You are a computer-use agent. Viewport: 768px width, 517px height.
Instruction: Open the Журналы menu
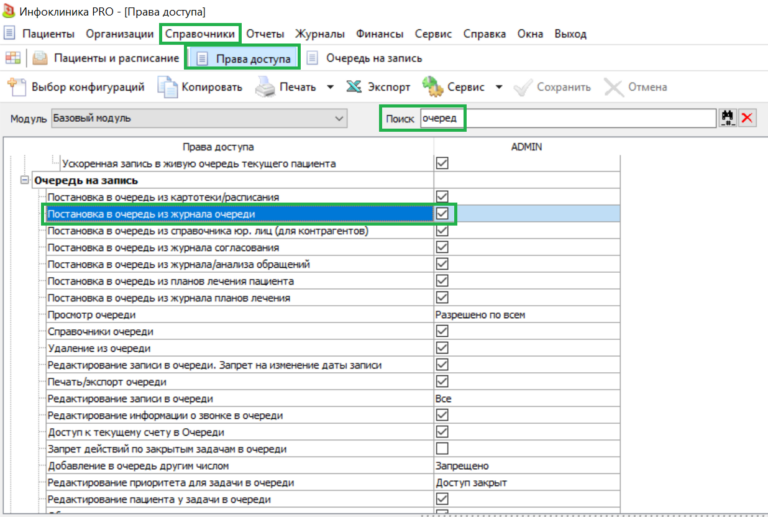(x=320, y=34)
